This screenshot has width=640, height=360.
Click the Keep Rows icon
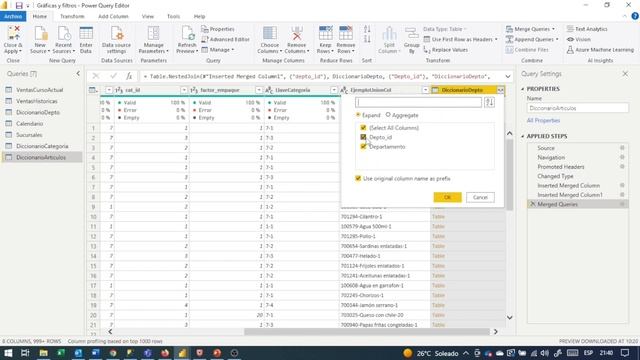tap(325, 33)
